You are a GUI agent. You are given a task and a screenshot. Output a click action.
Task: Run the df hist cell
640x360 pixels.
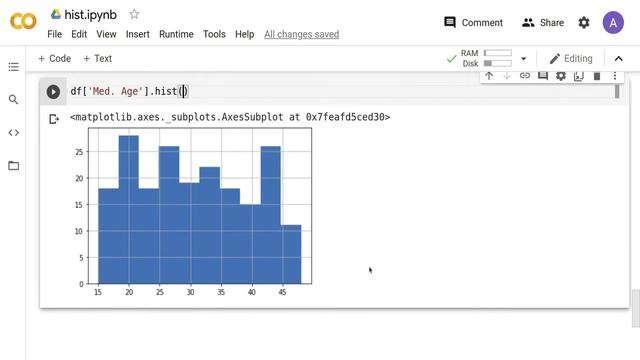coord(53,91)
